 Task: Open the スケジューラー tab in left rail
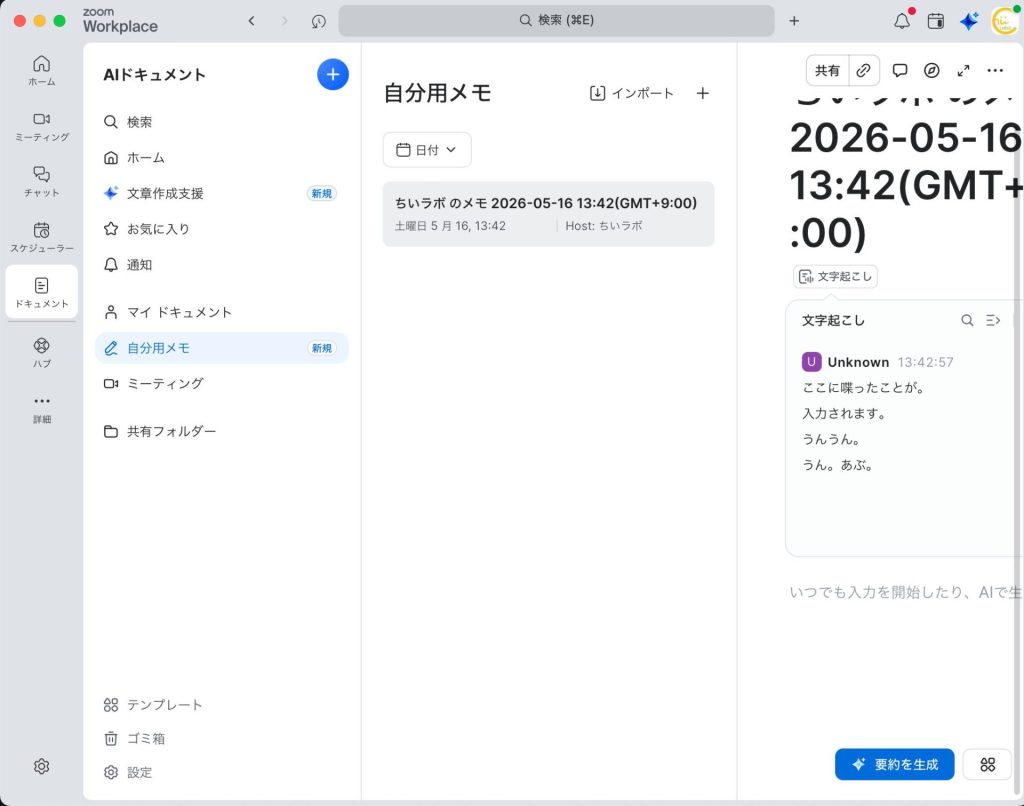pyautogui.click(x=41, y=237)
